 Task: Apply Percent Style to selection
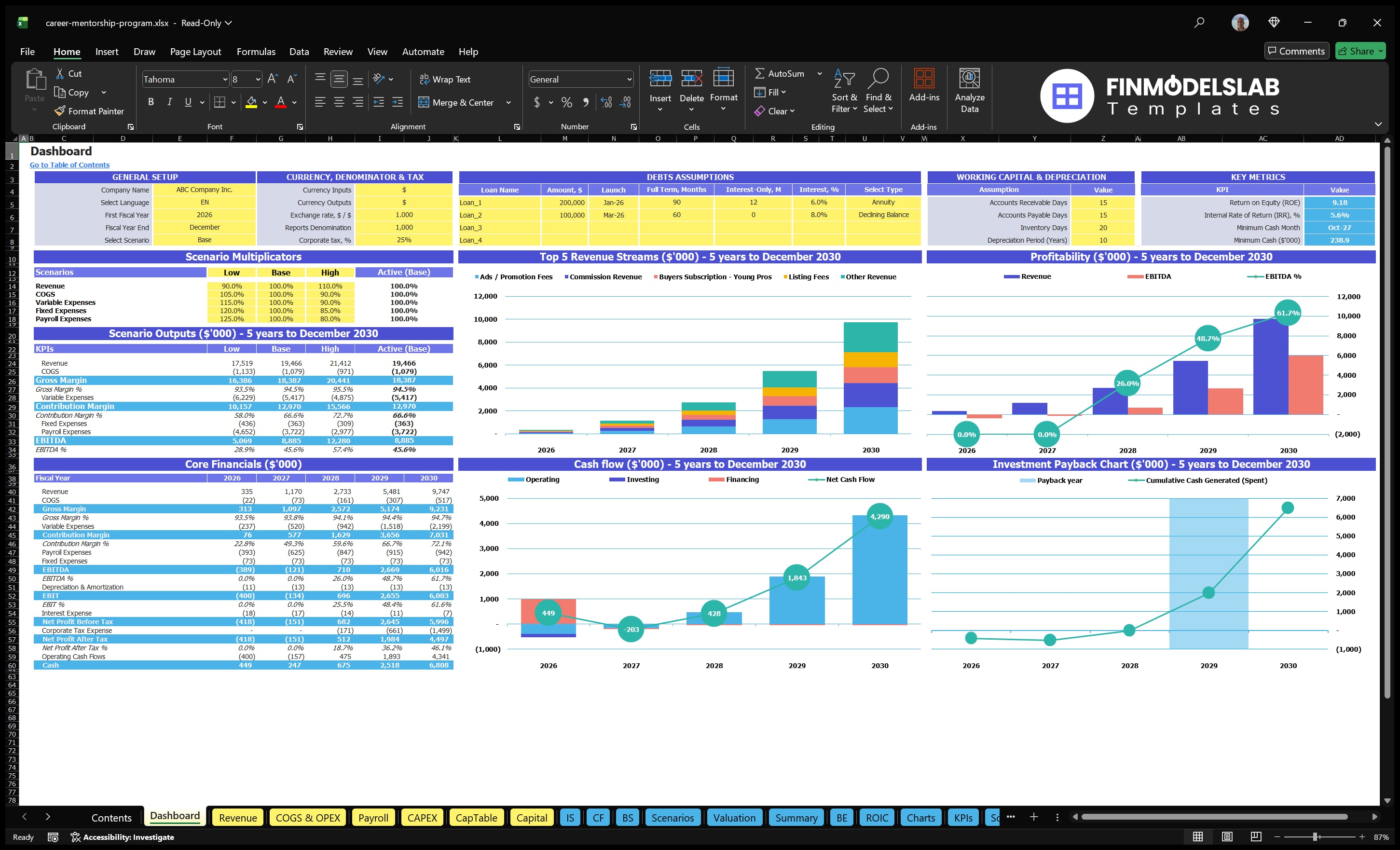point(566,103)
